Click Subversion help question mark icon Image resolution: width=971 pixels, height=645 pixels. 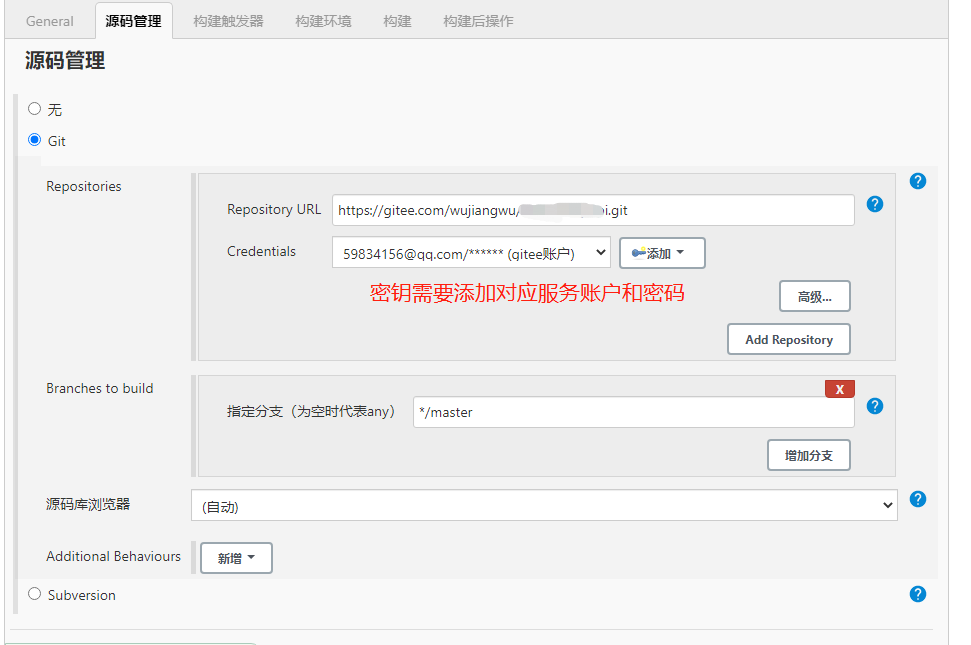918,594
